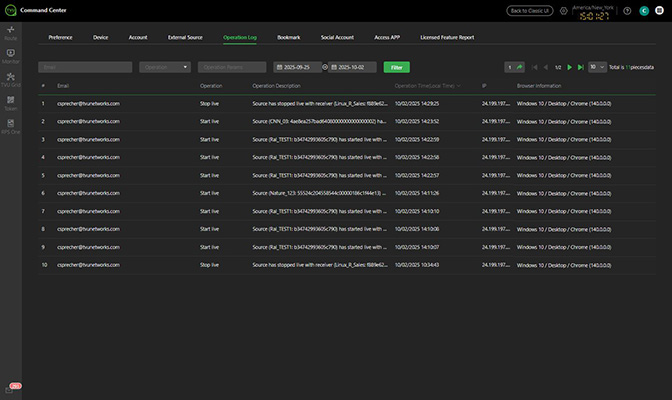Open the start date picker 2025-09-25
This screenshot has height=400, width=672.
(x=297, y=67)
